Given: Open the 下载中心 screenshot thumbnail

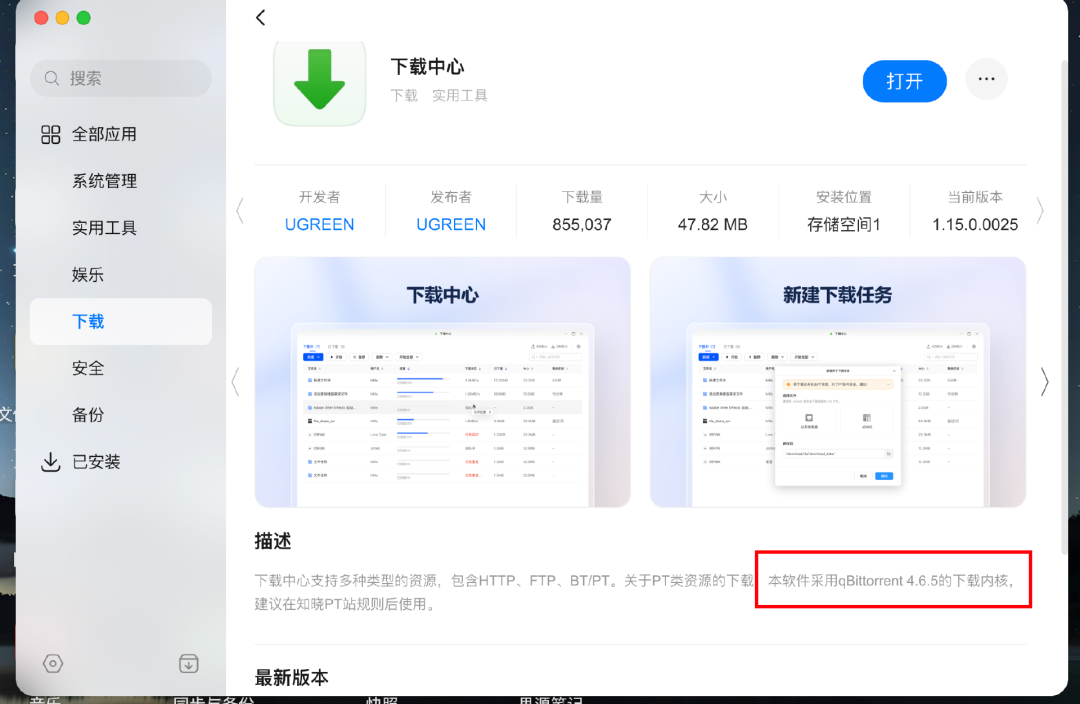Looking at the screenshot, I should coord(442,382).
